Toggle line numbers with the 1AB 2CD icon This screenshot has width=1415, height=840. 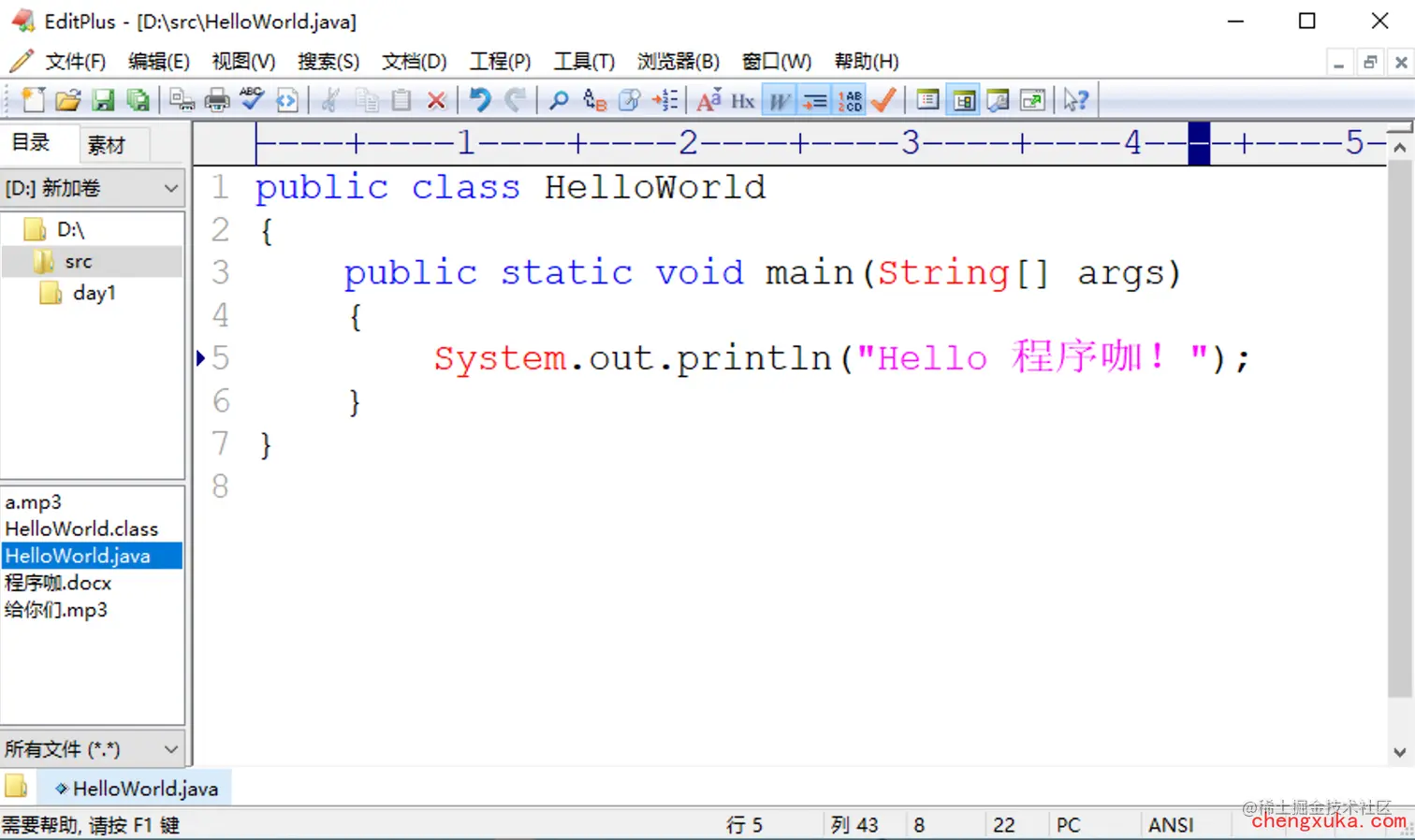coord(848,99)
